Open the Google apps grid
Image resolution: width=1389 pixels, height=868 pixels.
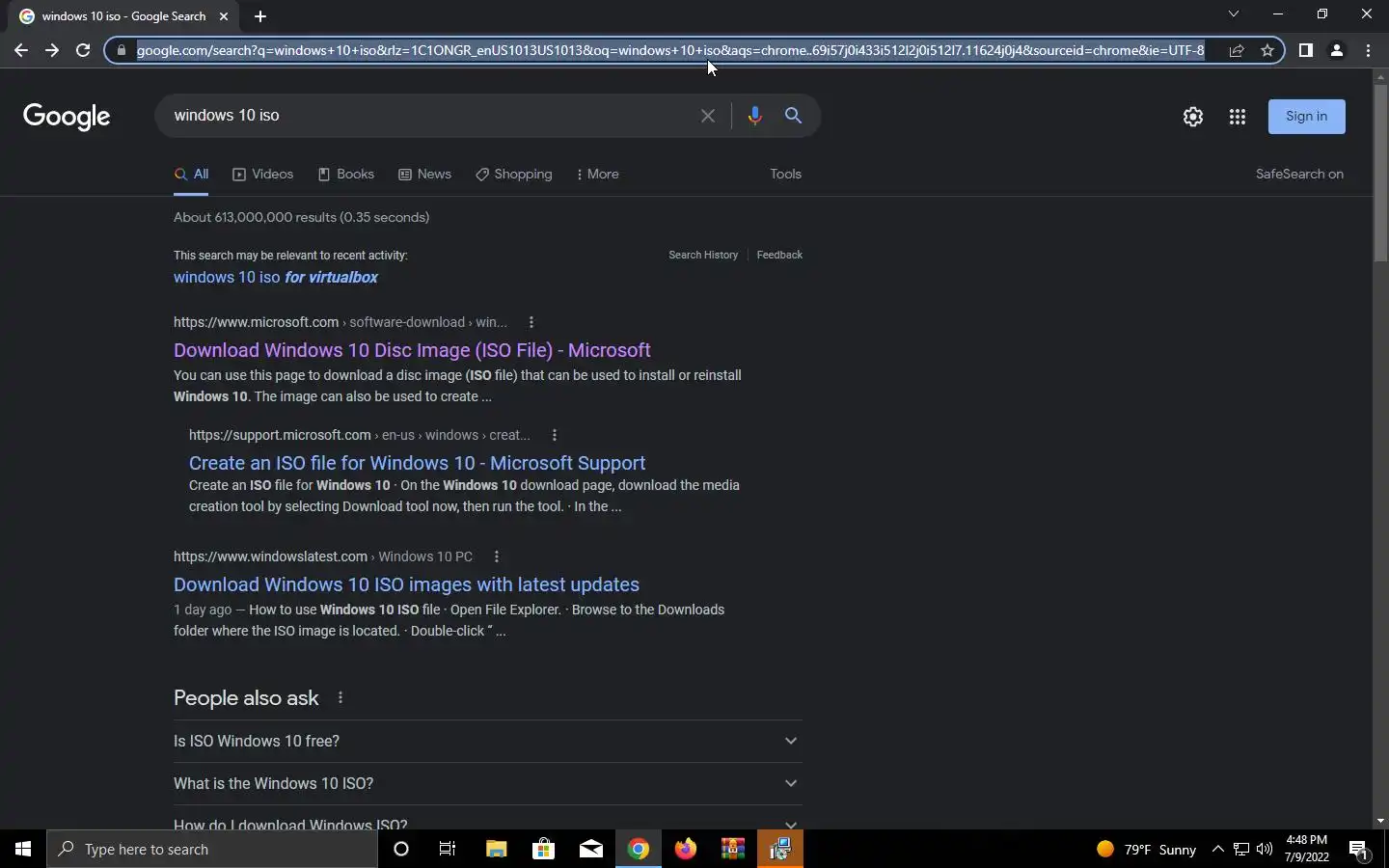pyautogui.click(x=1238, y=117)
